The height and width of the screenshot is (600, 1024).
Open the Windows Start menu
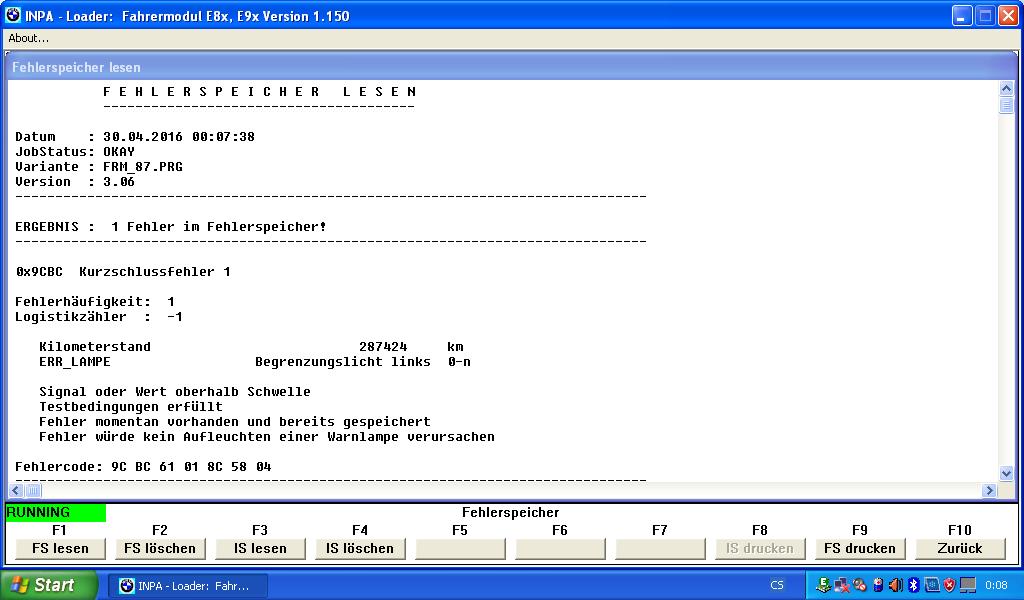click(49, 585)
